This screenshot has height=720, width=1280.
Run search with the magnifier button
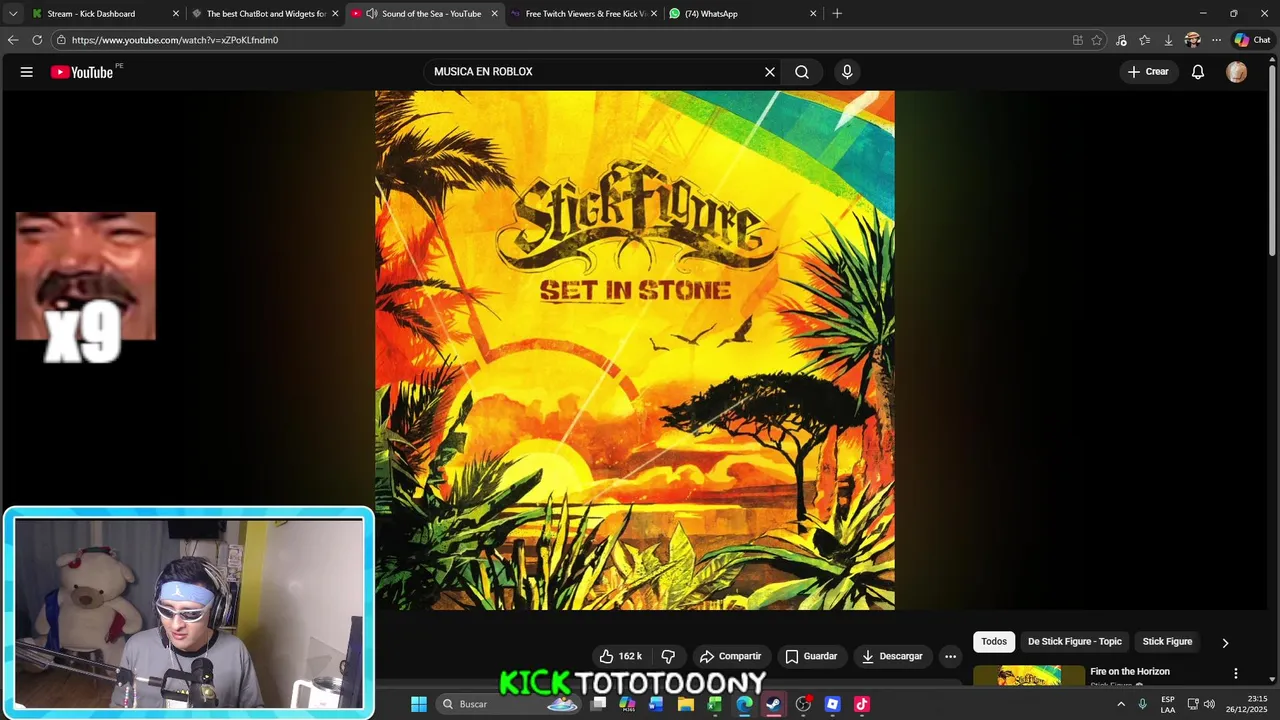802,72
